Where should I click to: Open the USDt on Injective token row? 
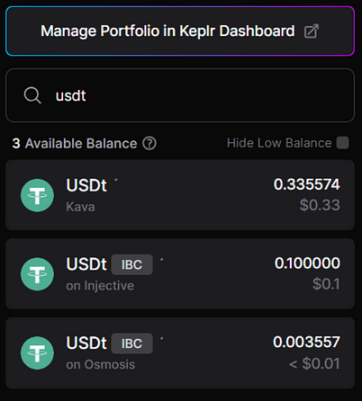click(x=180, y=274)
